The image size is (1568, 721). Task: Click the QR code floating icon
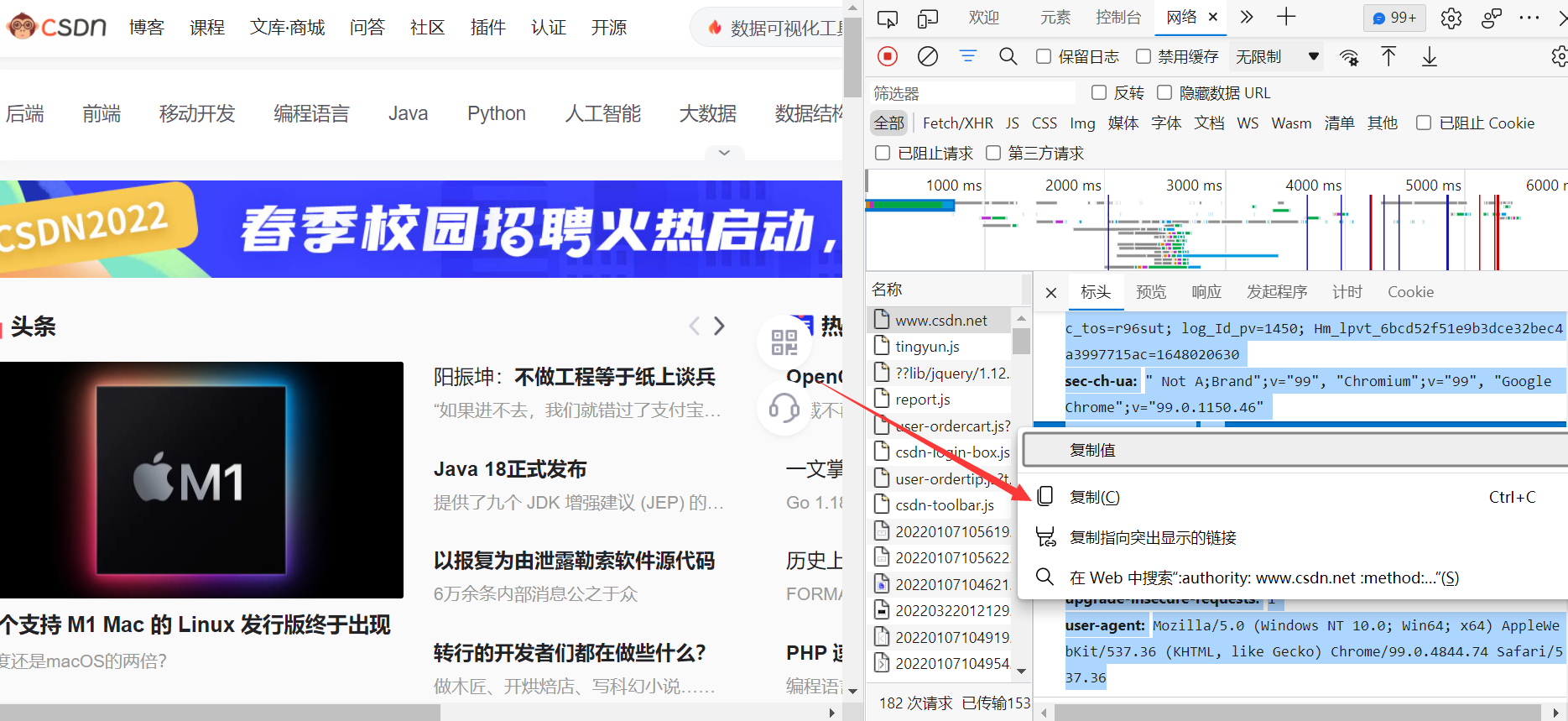coord(784,342)
